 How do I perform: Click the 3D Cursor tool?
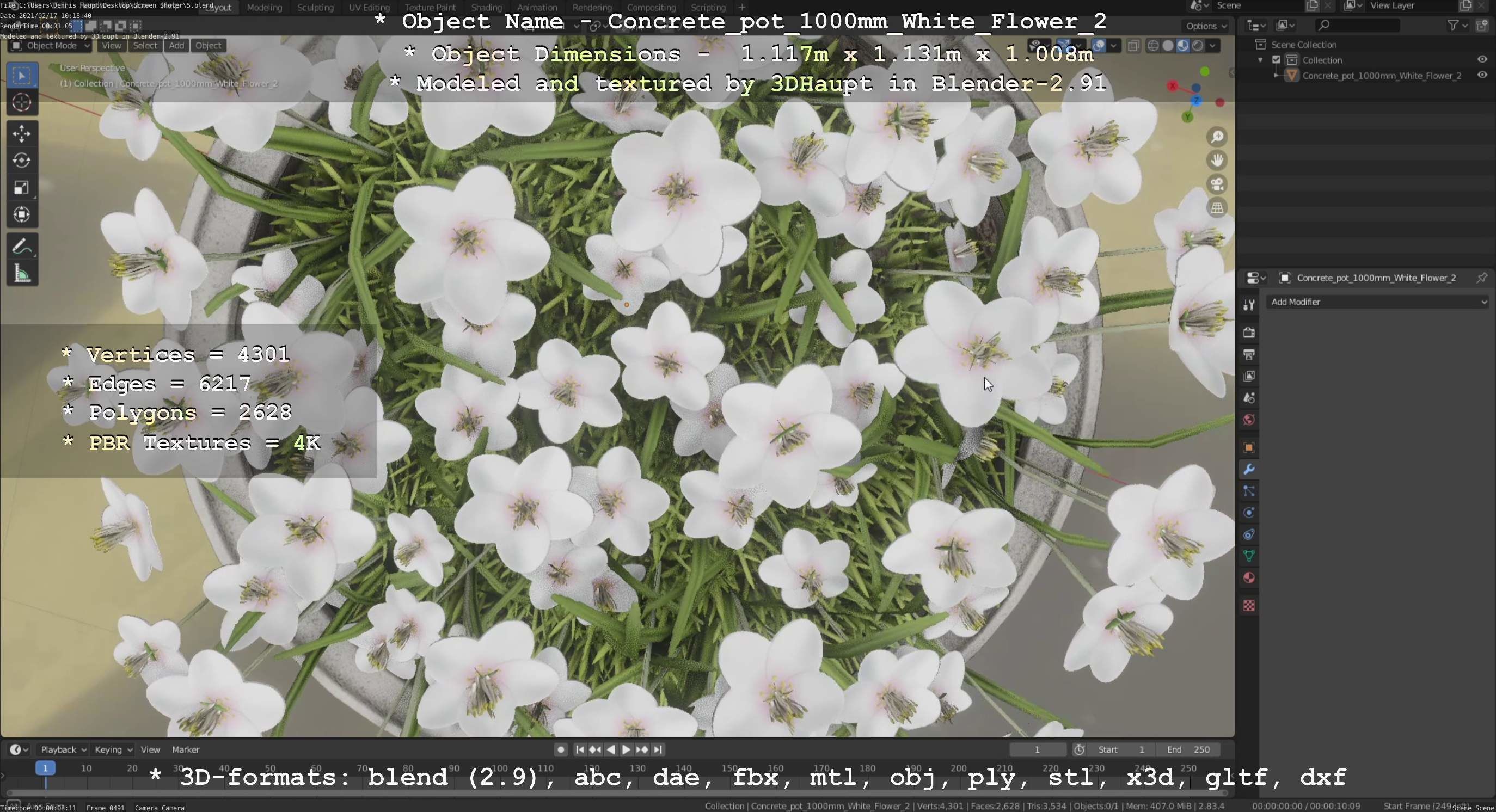click(21, 103)
